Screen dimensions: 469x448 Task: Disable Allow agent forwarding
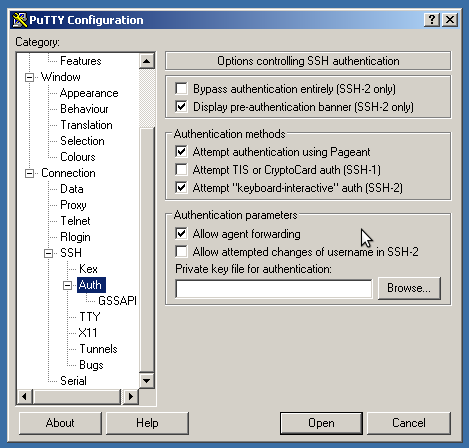(181, 234)
